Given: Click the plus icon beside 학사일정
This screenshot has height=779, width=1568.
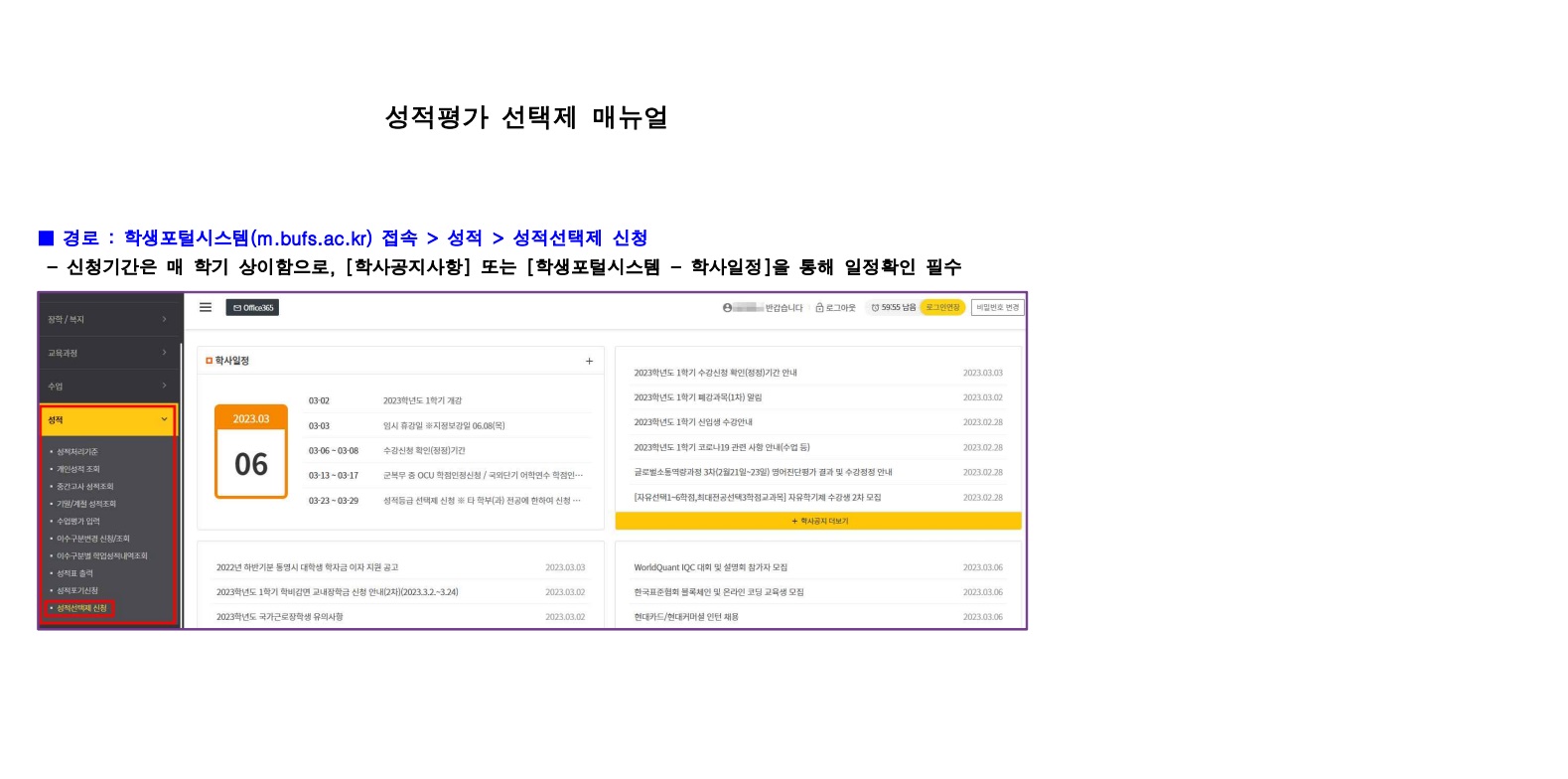Looking at the screenshot, I should (x=589, y=361).
